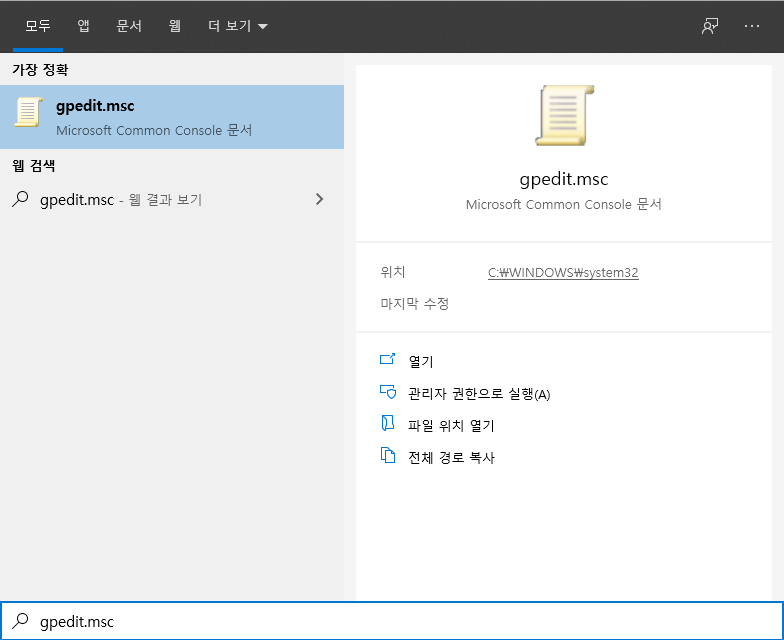Viewport: 784px width, 640px height.
Task: Click the large gpedit.msc preview icon
Action: pyautogui.click(x=564, y=116)
